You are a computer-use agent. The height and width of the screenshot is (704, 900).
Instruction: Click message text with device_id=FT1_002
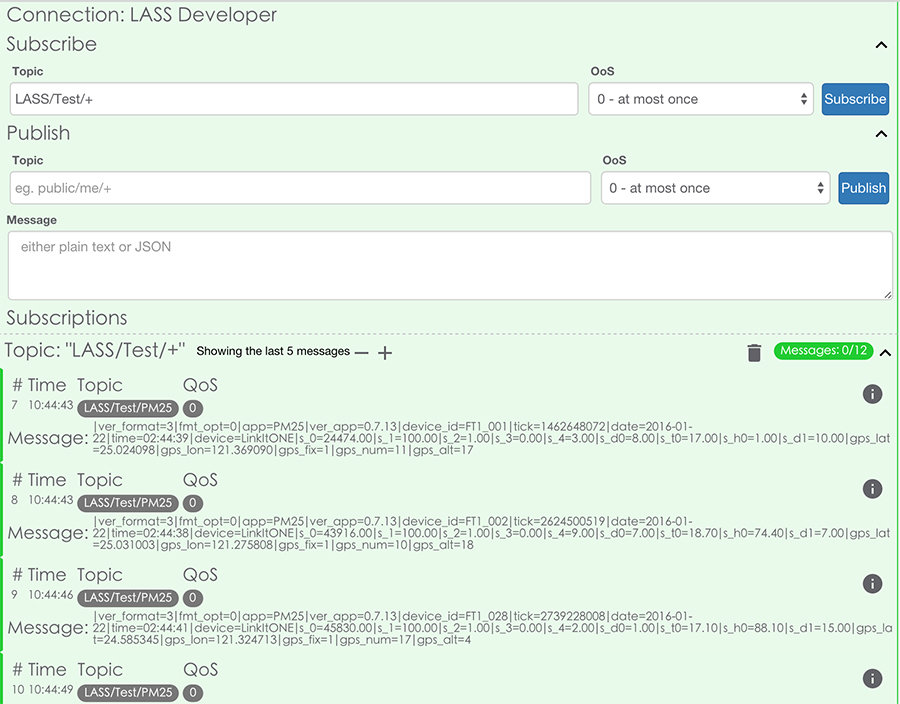tap(491, 533)
